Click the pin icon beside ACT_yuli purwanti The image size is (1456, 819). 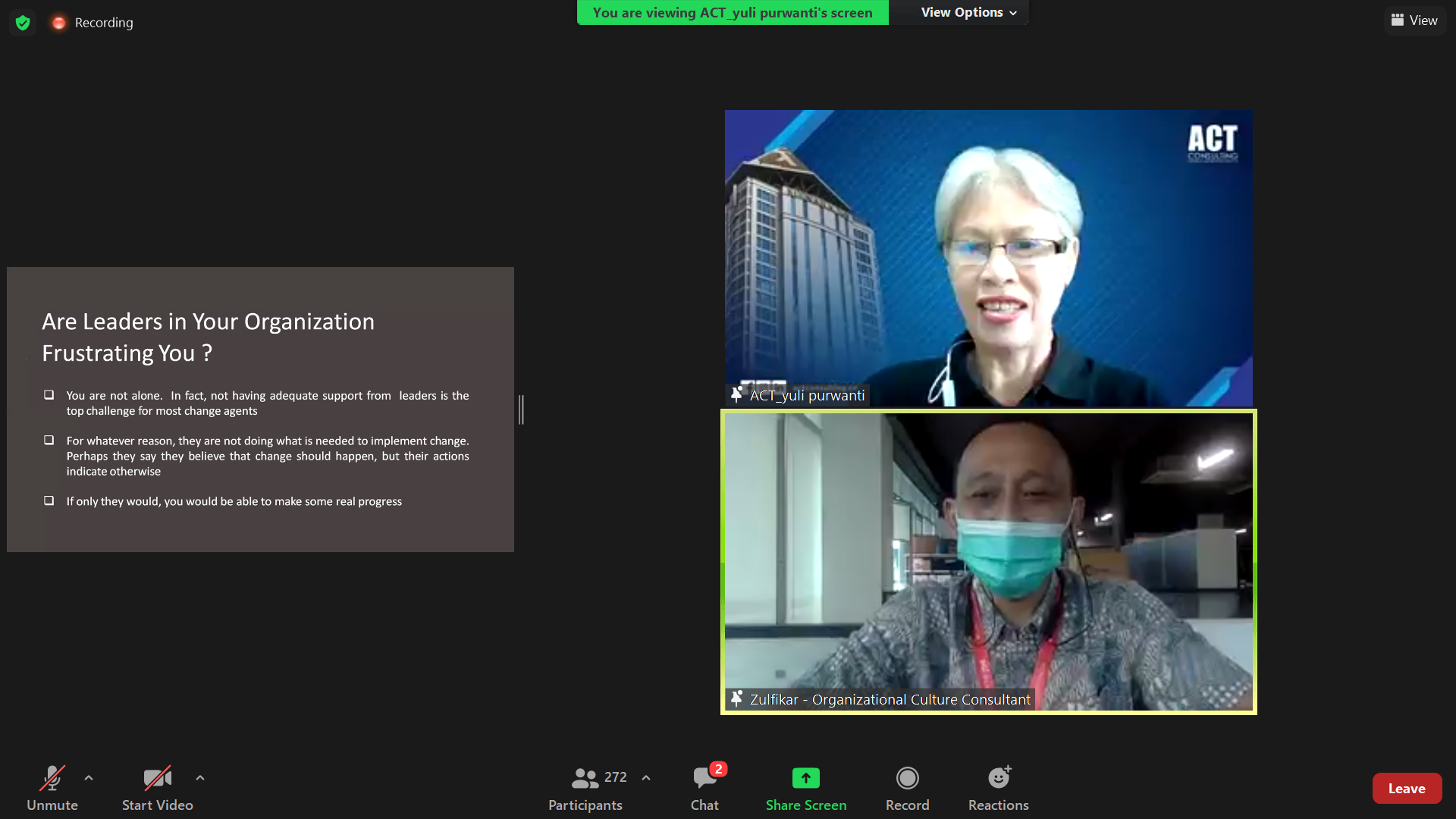736,394
